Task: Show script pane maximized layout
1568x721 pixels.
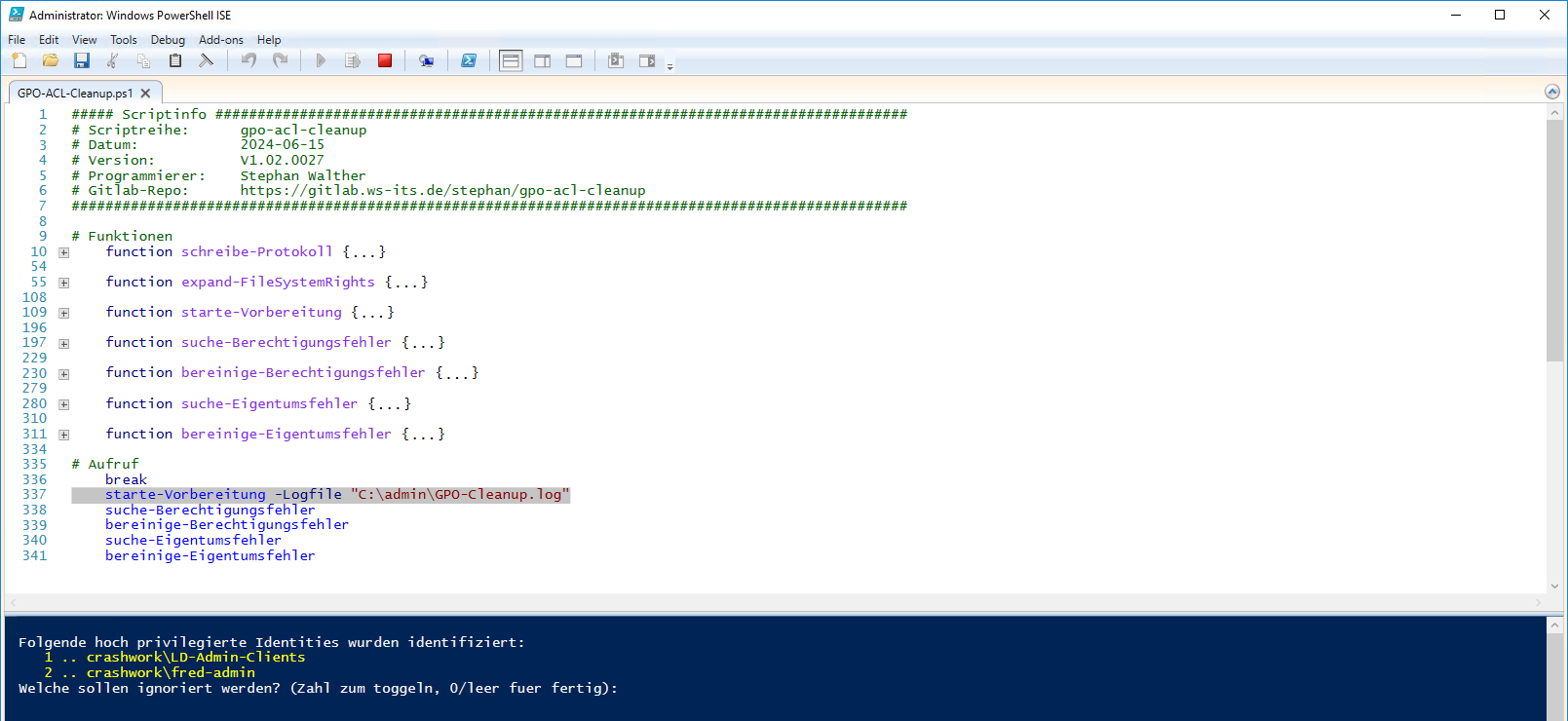Action: (574, 60)
